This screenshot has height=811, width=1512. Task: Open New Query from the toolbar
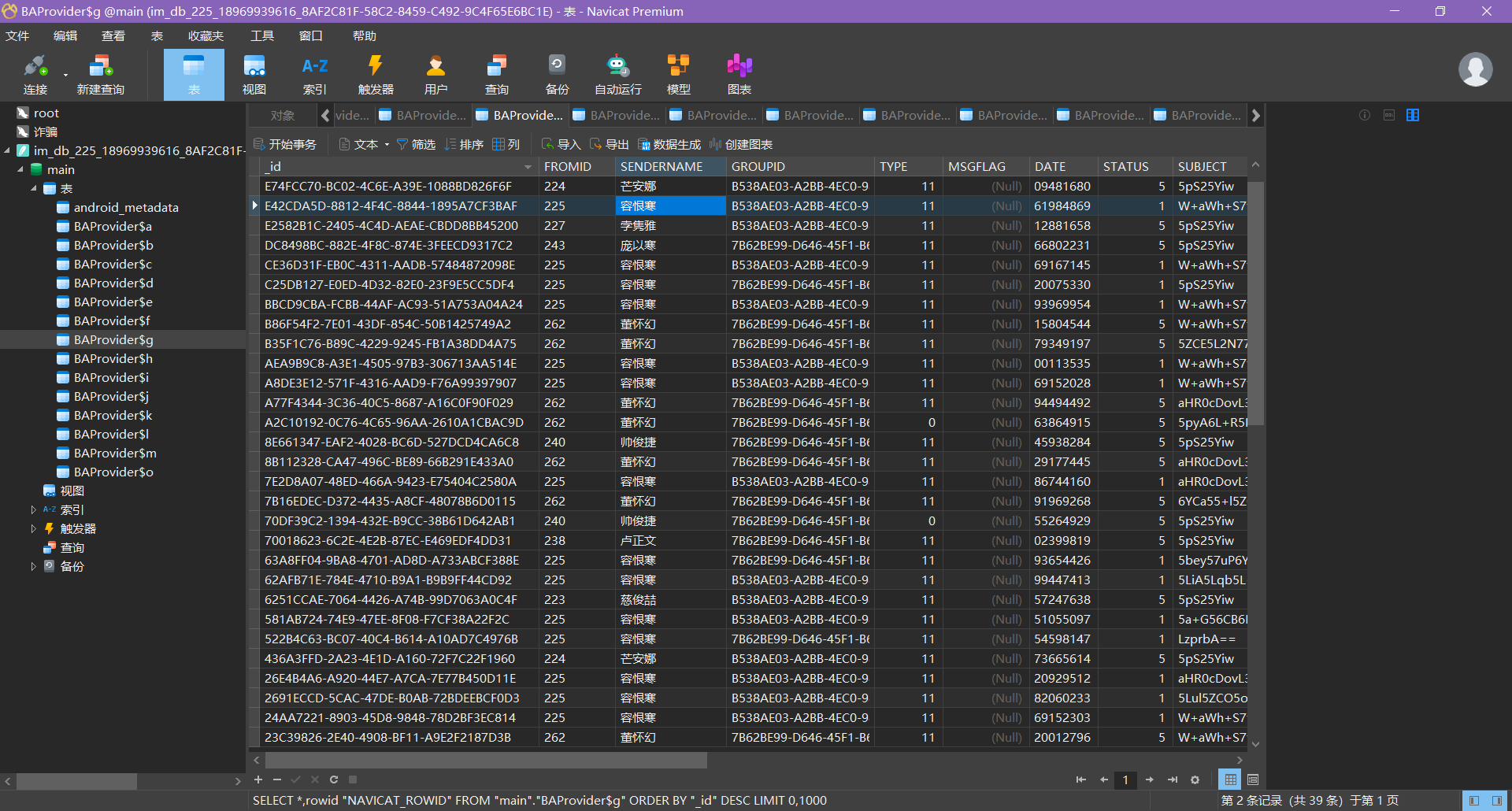coord(100,75)
